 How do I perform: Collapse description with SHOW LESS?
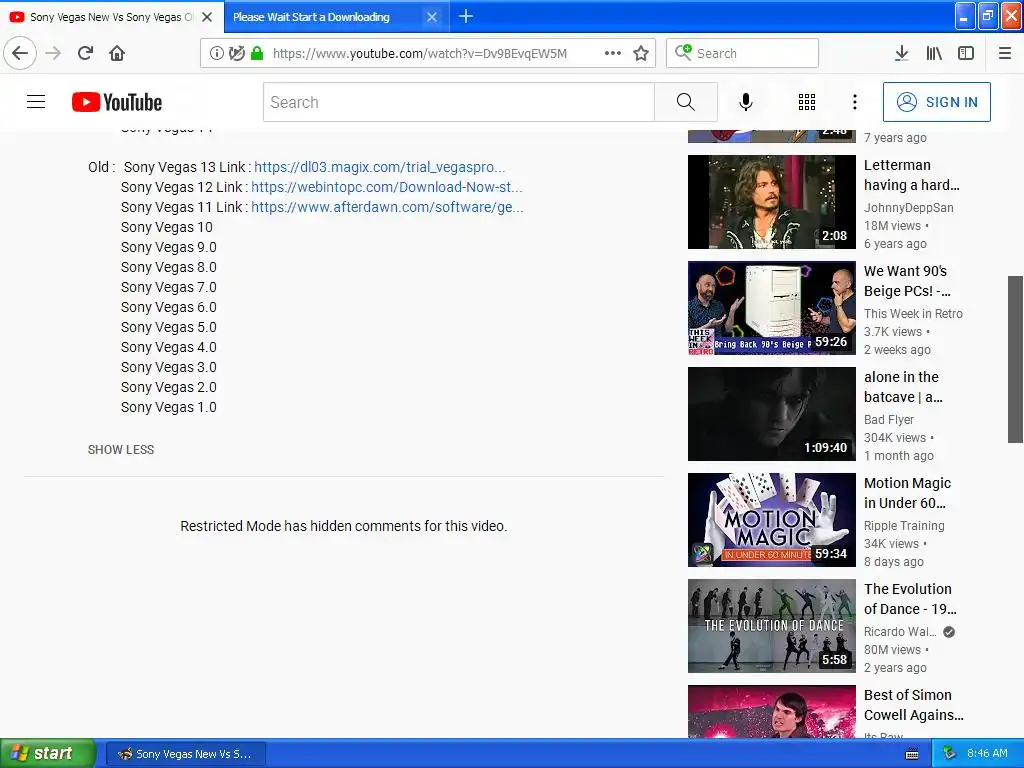click(121, 450)
